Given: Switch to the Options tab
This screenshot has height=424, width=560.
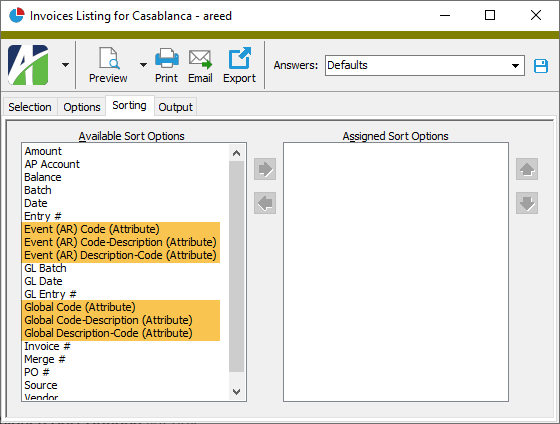Looking at the screenshot, I should coord(82,107).
